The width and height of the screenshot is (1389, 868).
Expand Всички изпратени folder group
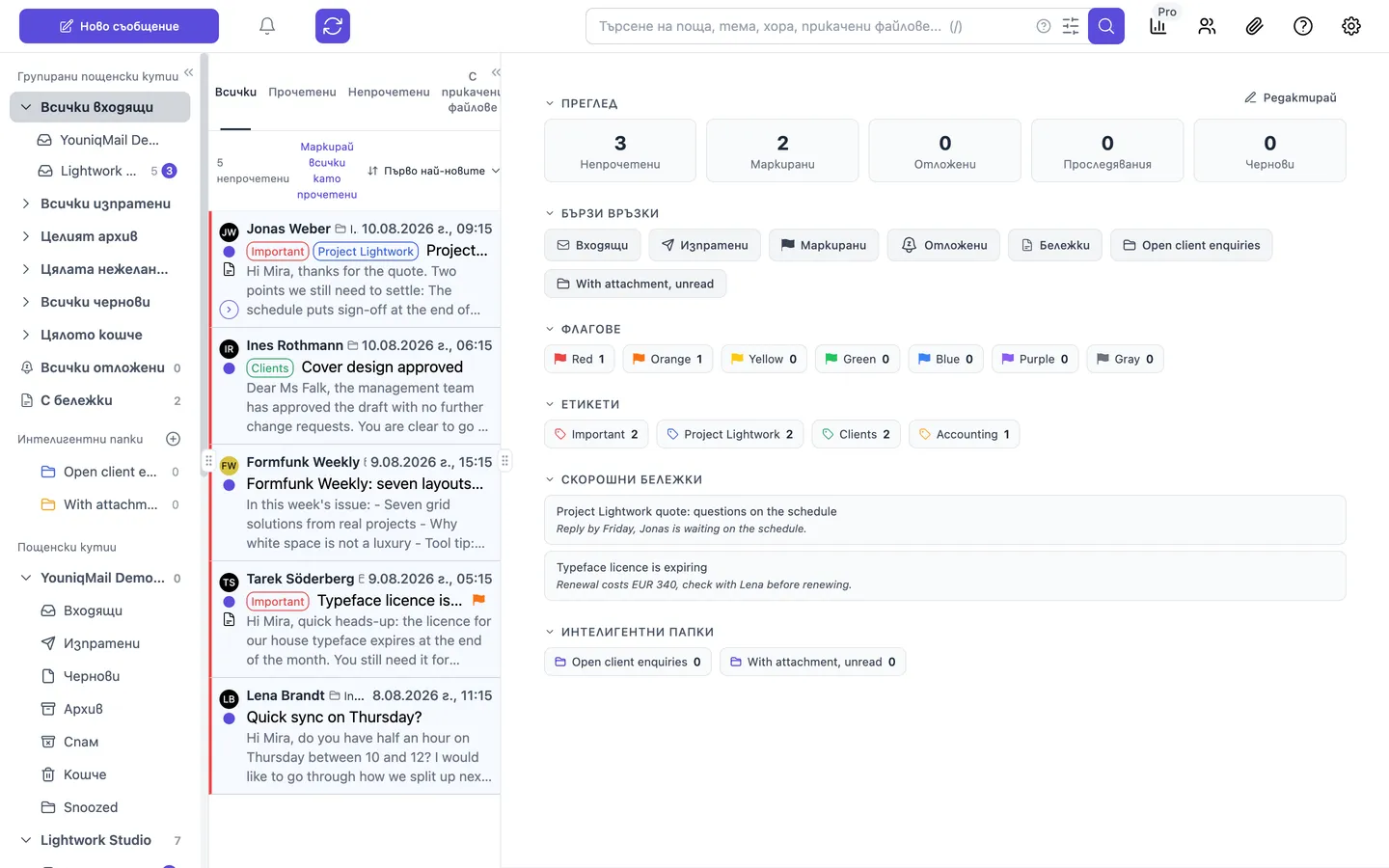point(26,203)
